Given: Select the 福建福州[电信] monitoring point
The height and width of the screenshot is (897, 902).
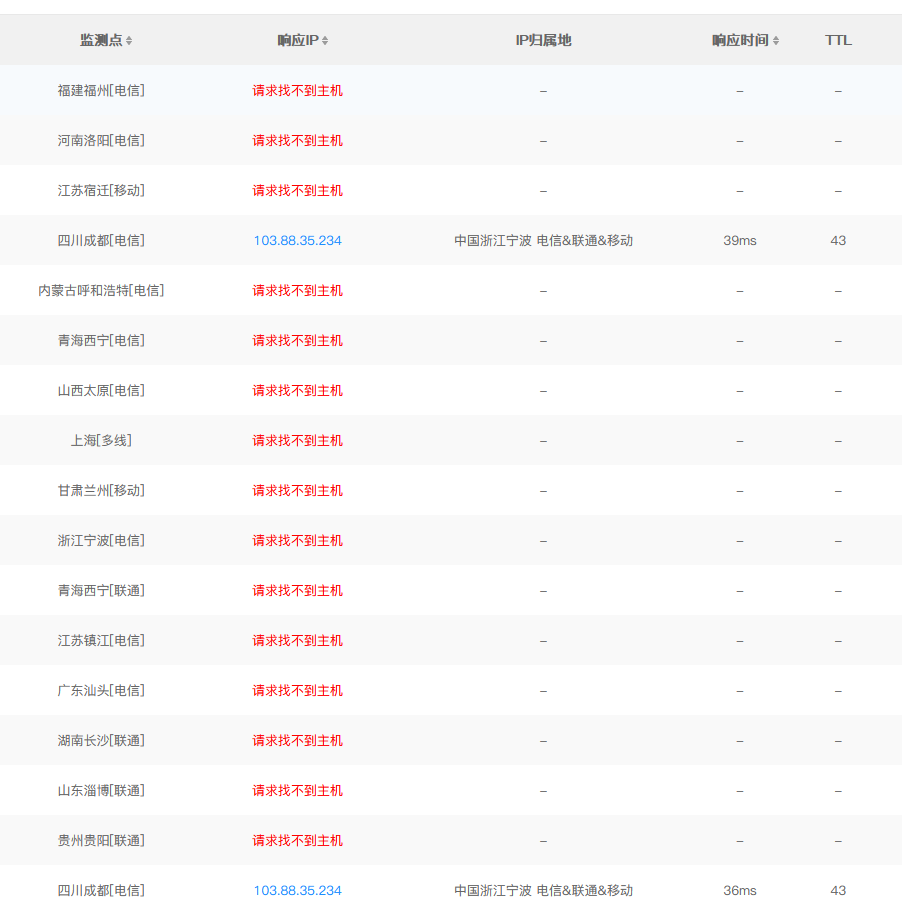Looking at the screenshot, I should pos(101,90).
